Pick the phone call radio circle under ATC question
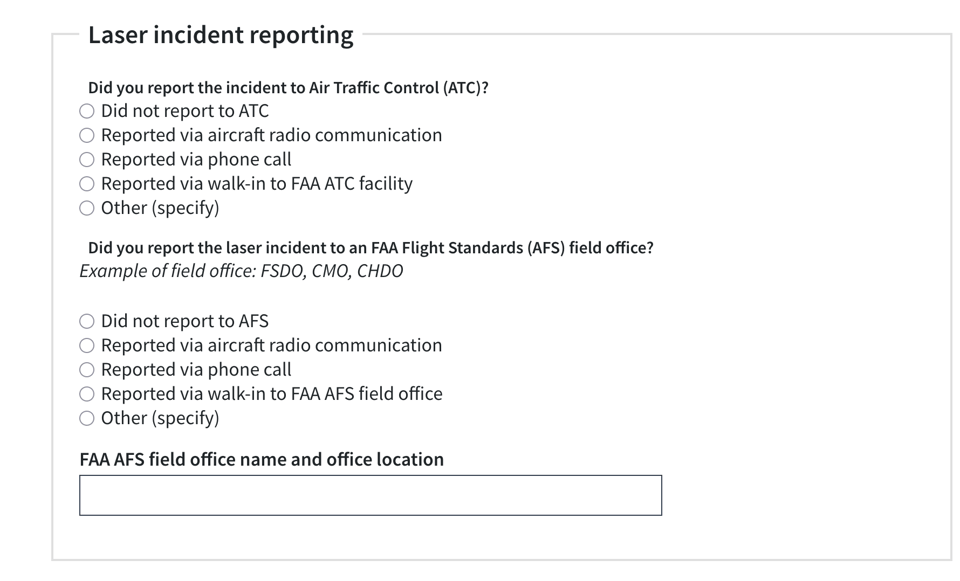Viewport: 960px width, 581px height. [87, 160]
